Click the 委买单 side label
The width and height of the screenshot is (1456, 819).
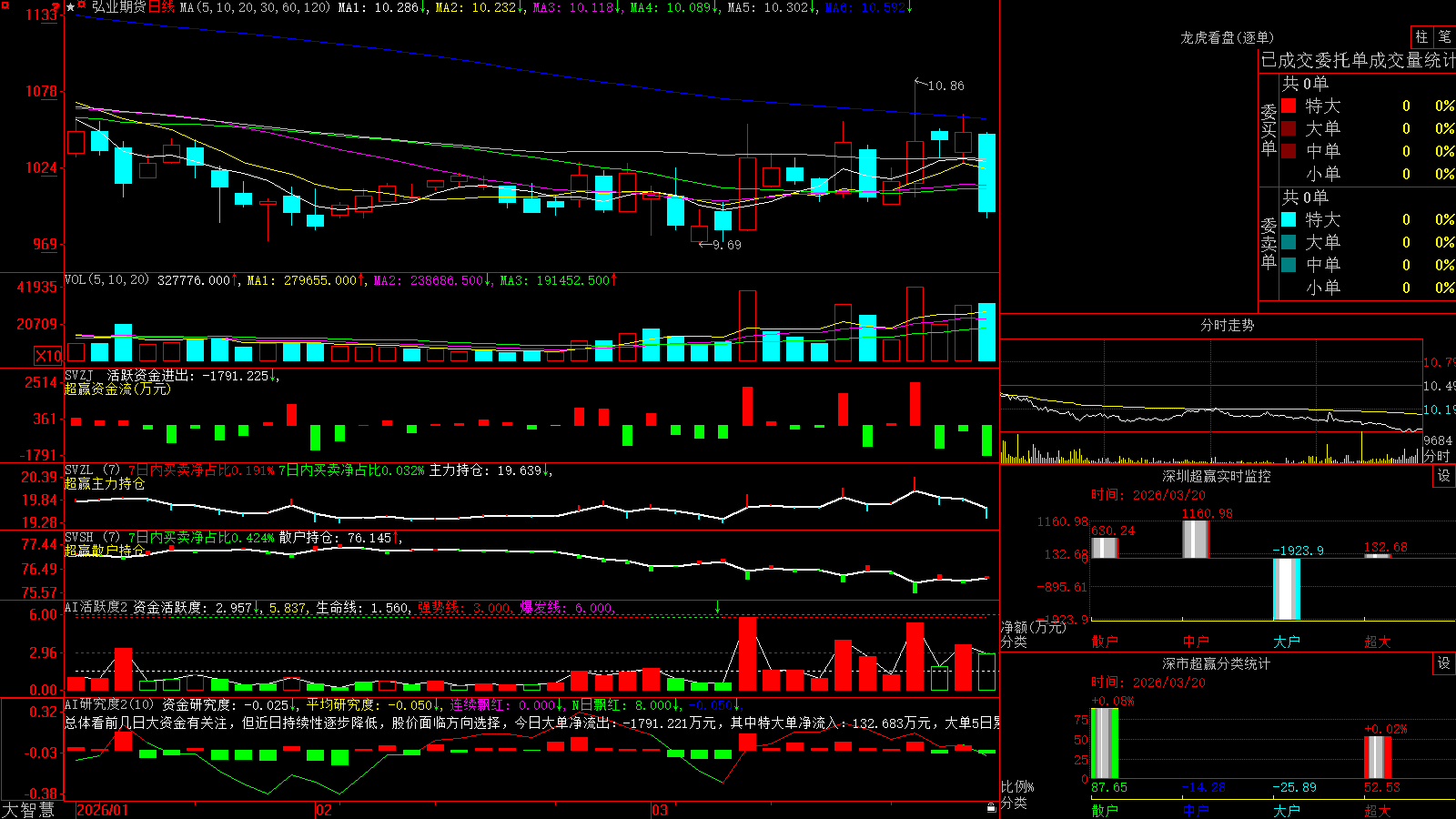[x=1269, y=130]
